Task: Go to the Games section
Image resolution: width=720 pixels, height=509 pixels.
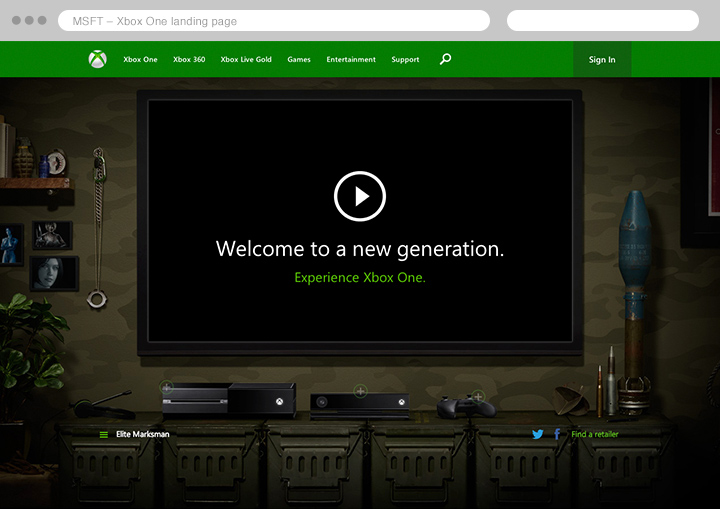Action: pos(299,60)
